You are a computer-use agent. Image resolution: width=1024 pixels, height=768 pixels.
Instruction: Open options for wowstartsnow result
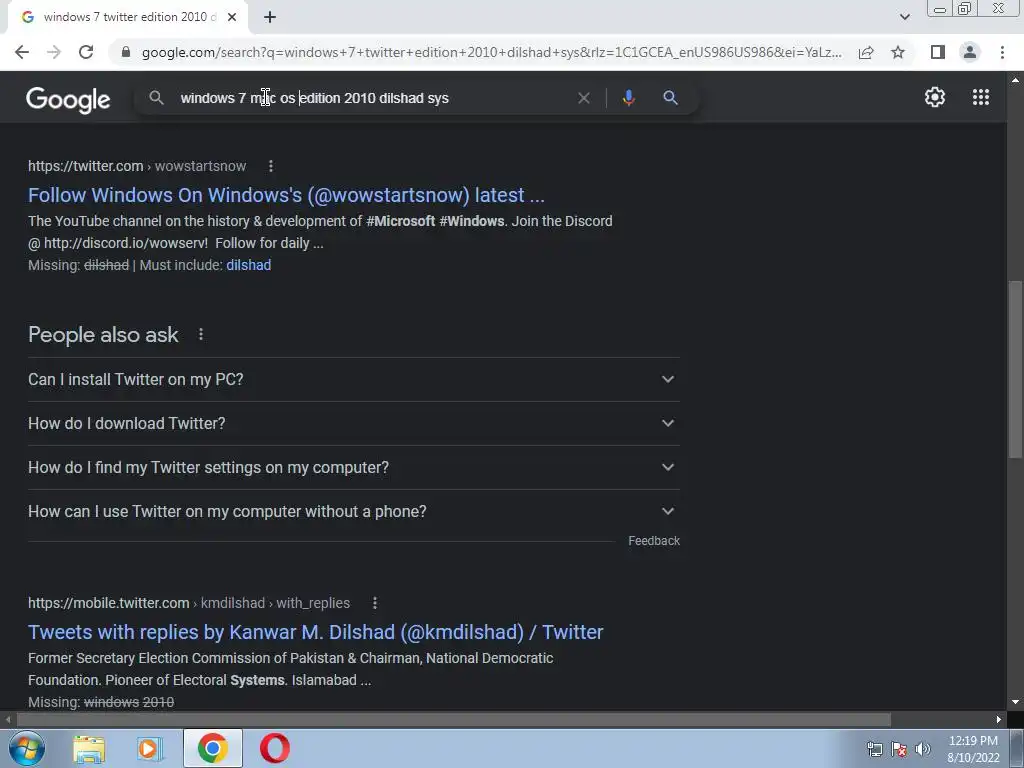[x=270, y=167]
